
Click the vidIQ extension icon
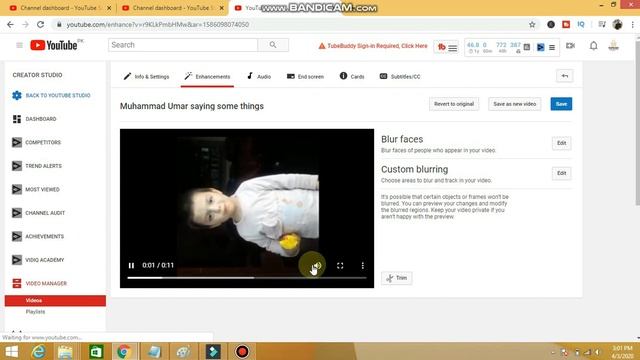[x=581, y=24]
